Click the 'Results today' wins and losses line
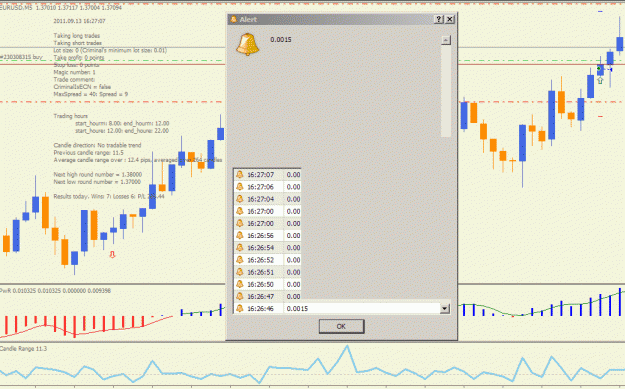This screenshot has height=389, width=625. tap(109, 196)
